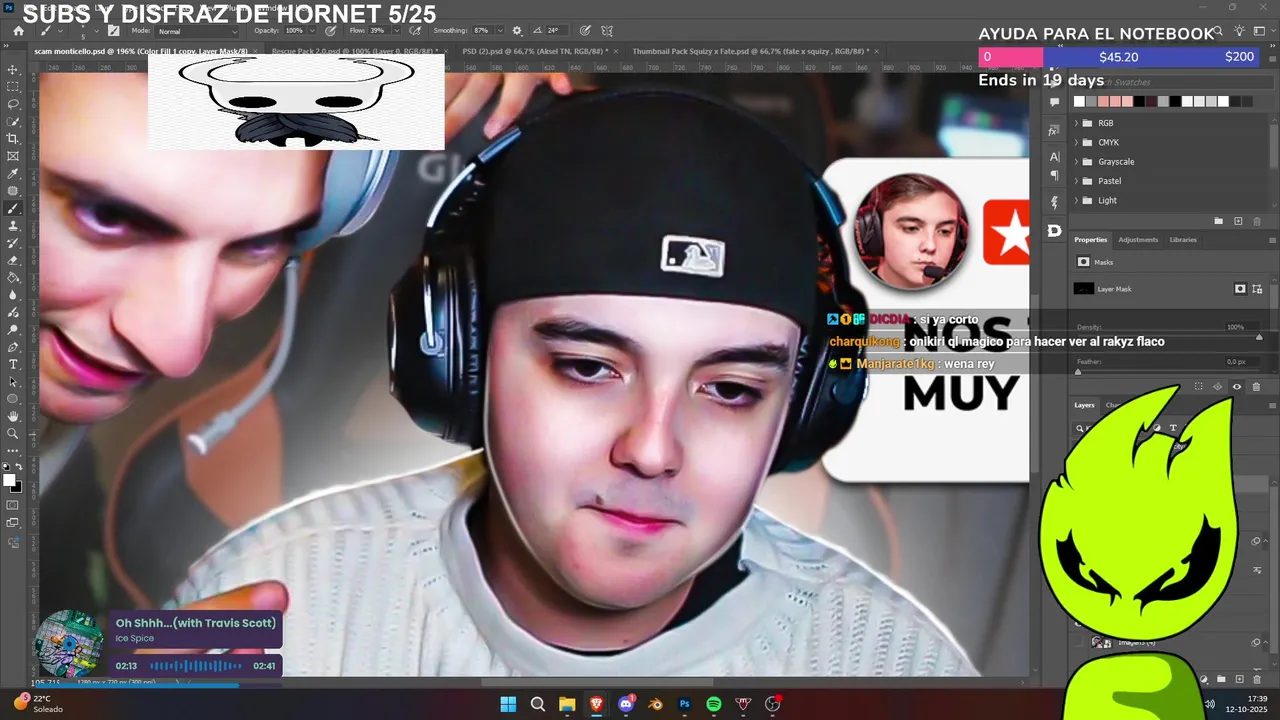
Task: Toggle pressure for opacity button
Action: point(330,31)
